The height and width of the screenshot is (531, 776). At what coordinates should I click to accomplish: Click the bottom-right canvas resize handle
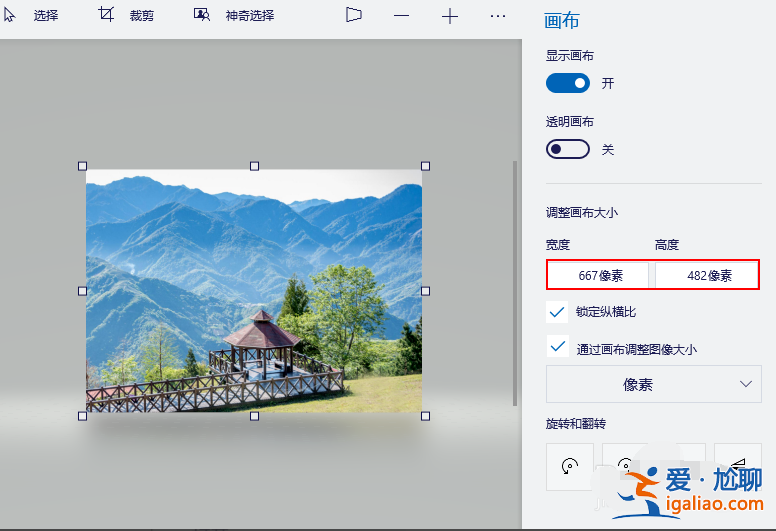(x=425, y=416)
